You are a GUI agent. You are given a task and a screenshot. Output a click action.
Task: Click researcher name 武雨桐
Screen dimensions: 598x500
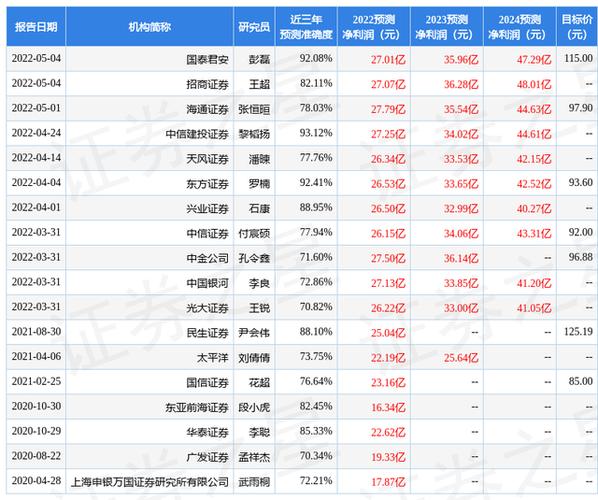pyautogui.click(x=254, y=482)
